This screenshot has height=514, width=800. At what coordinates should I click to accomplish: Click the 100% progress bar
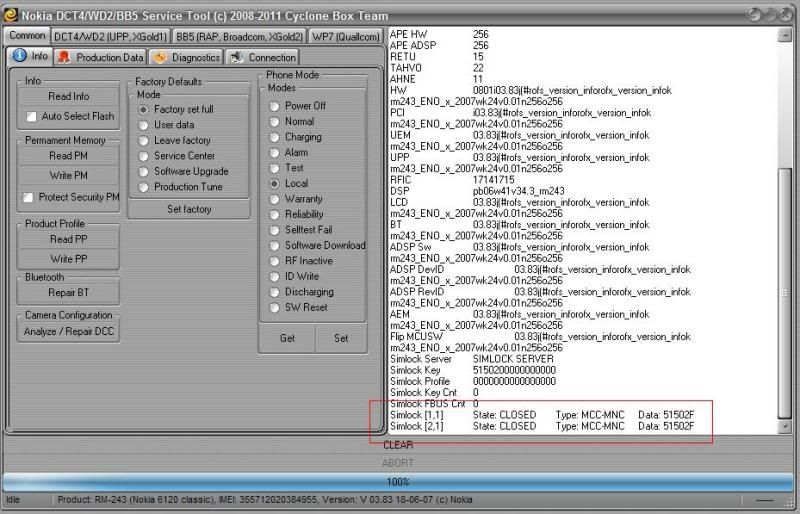click(x=398, y=481)
